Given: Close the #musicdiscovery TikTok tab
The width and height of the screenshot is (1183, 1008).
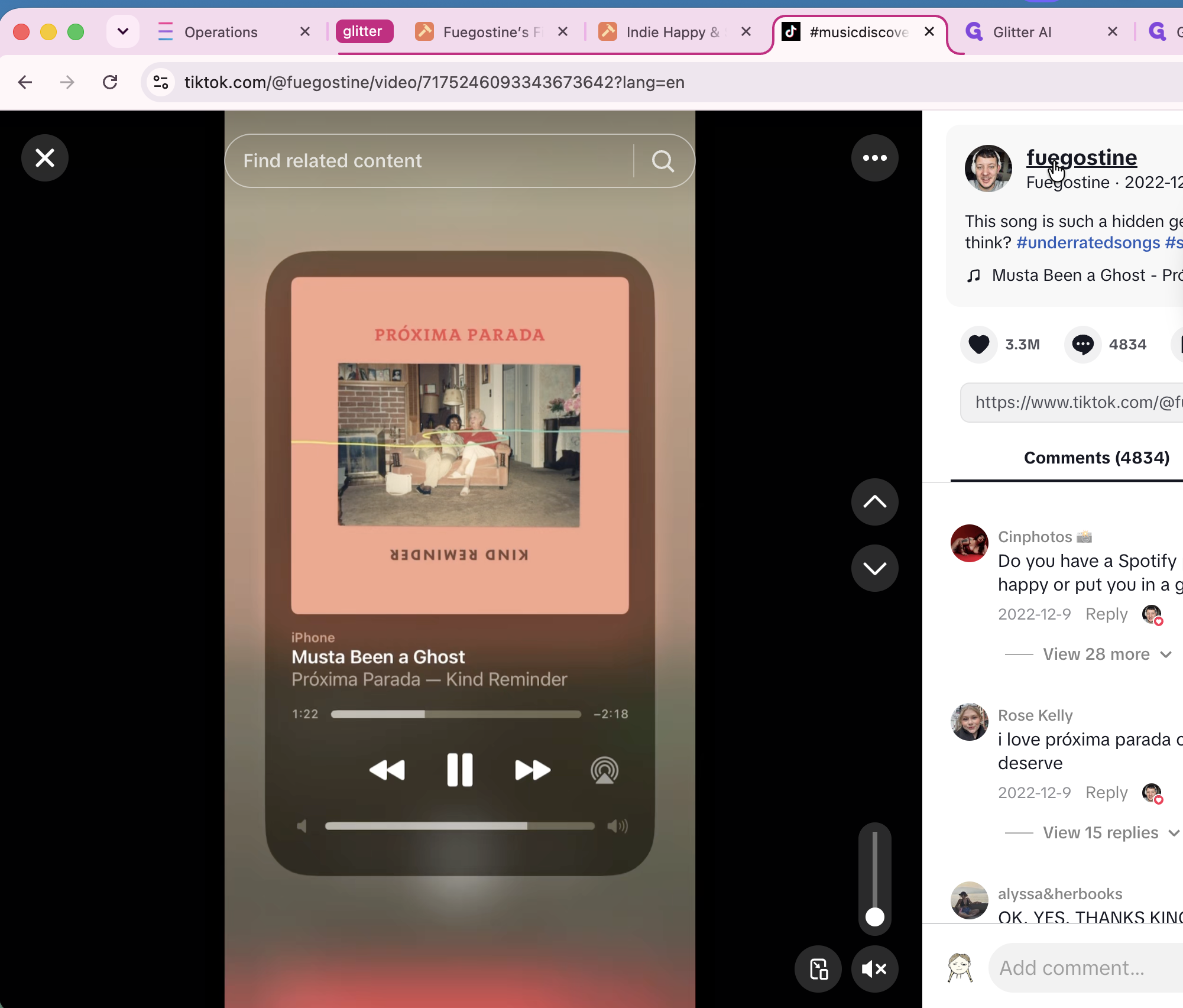Looking at the screenshot, I should coord(929,32).
